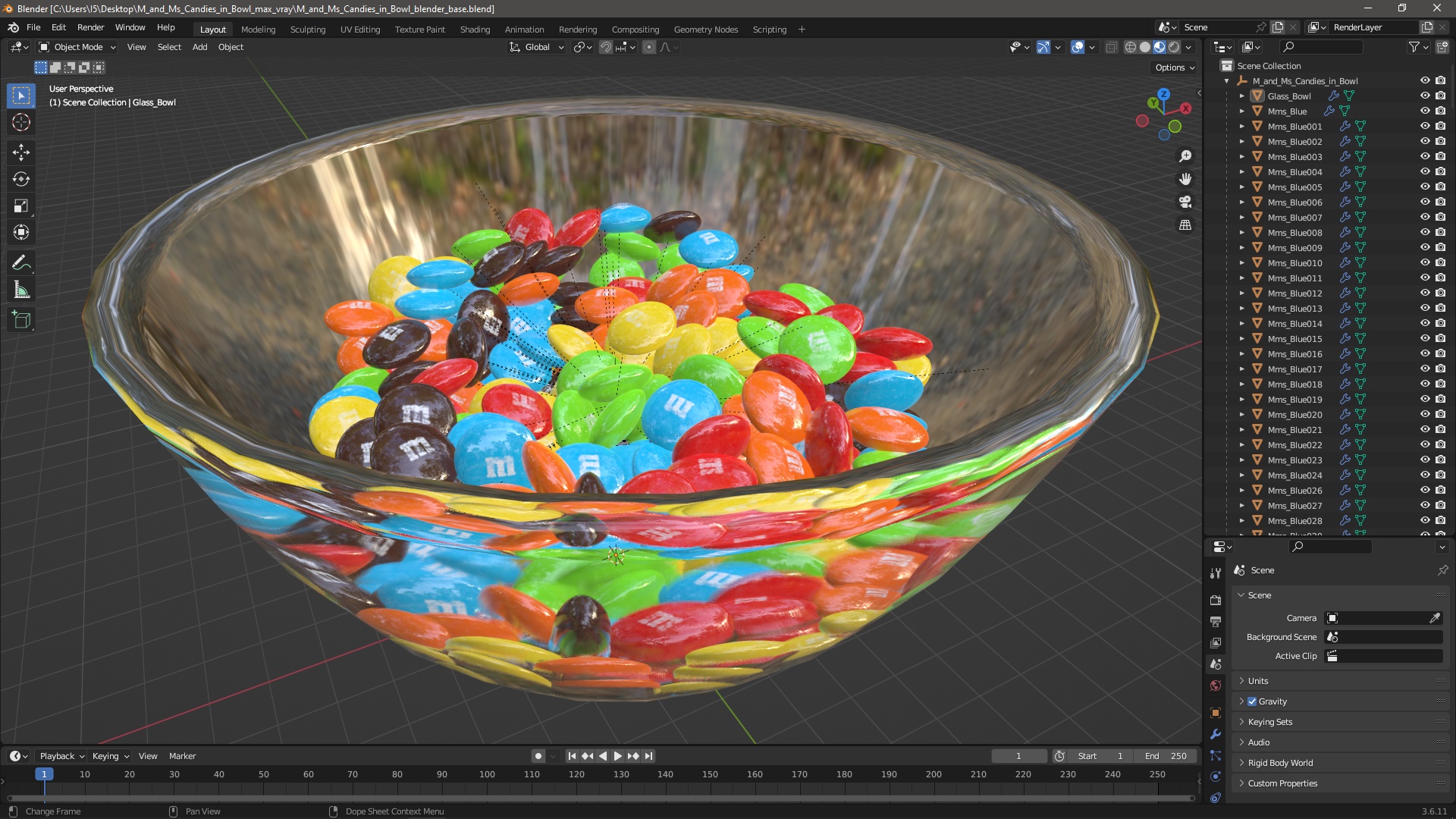1456x819 pixels.
Task: Click the current frame number field
Action: pos(1018,756)
